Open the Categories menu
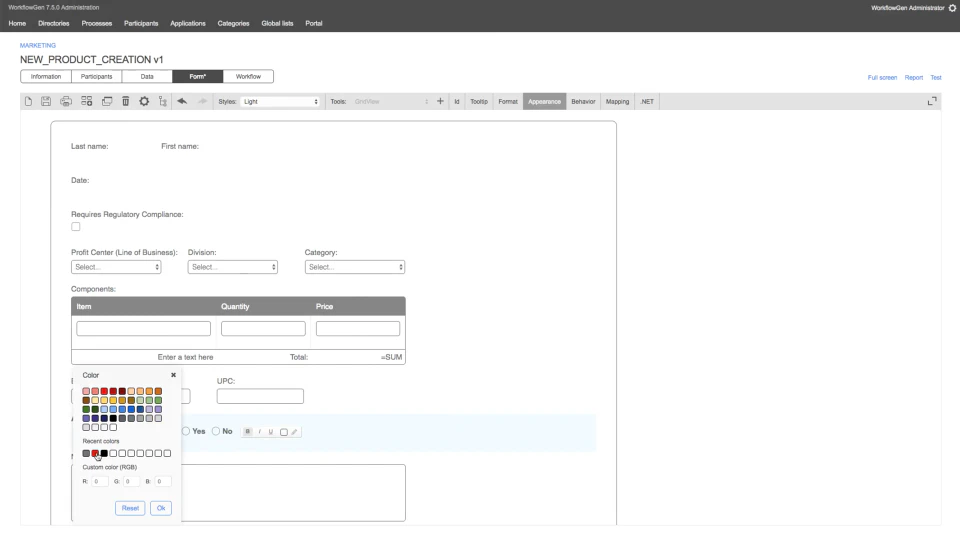 233,23
